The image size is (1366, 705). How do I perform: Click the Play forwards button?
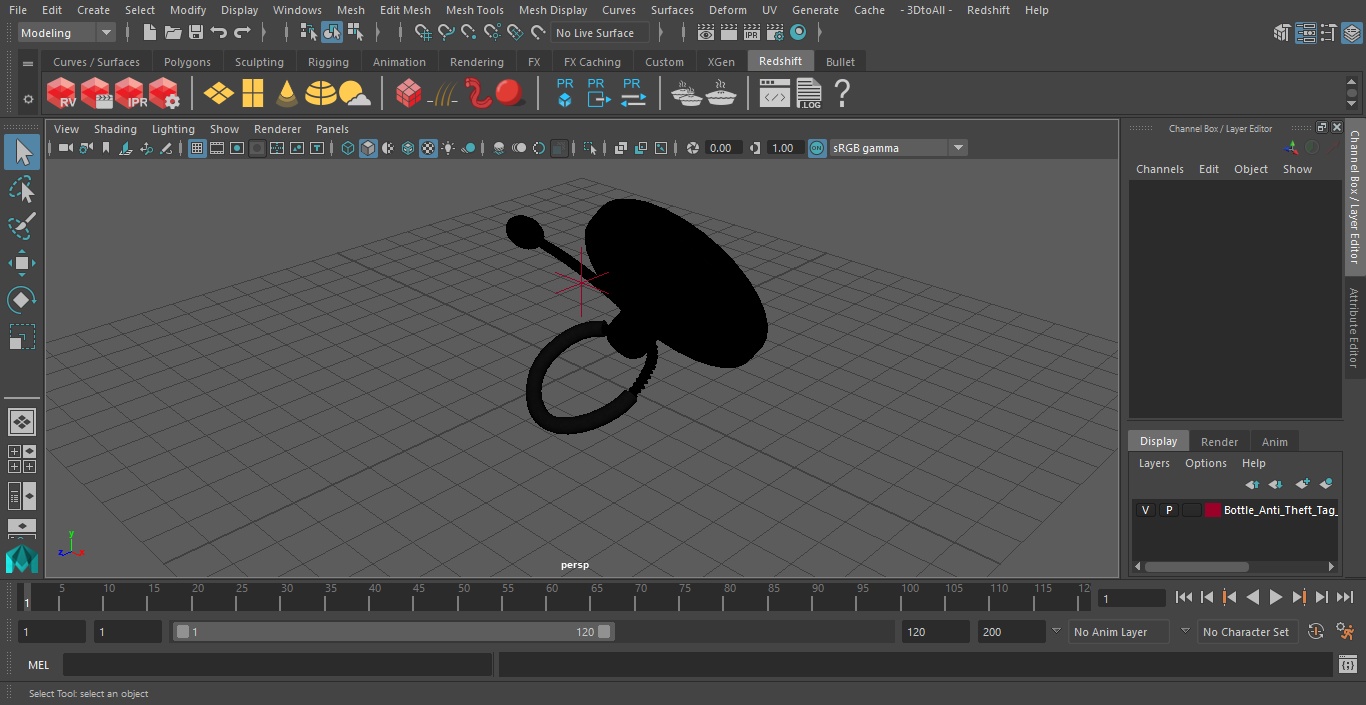(1276, 597)
